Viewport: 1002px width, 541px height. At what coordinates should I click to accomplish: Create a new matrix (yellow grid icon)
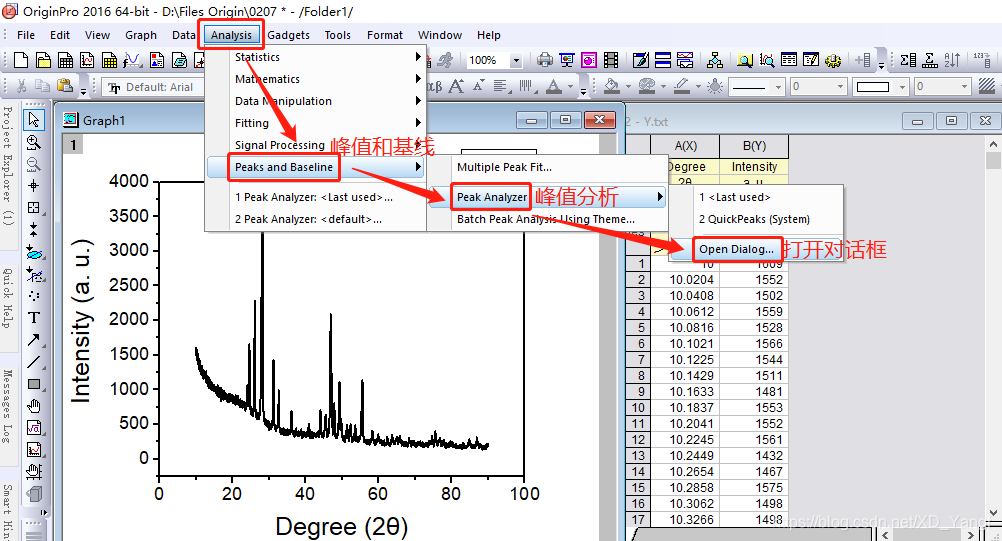[110, 60]
